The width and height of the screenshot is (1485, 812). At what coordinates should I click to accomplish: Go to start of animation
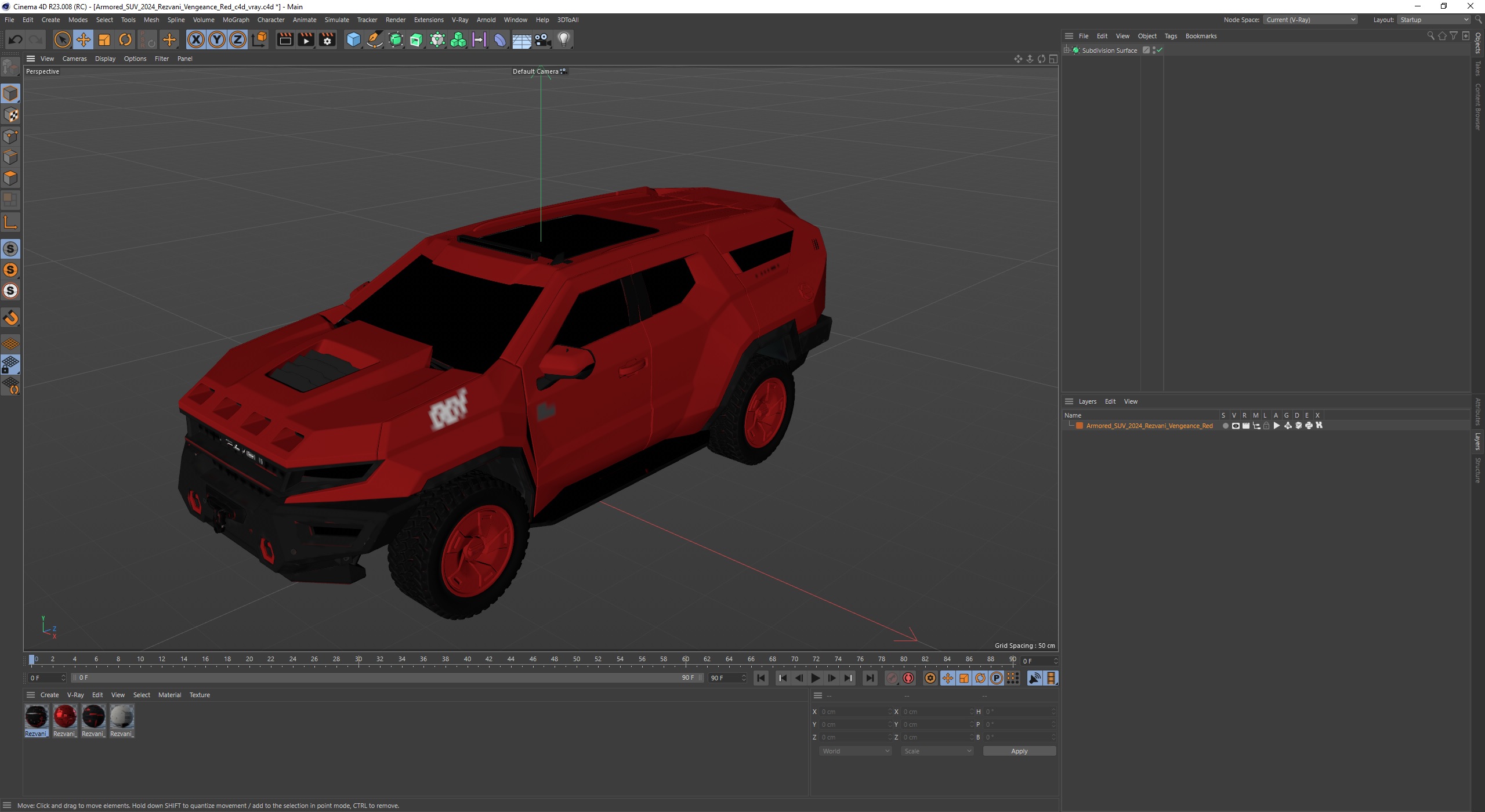(761, 678)
